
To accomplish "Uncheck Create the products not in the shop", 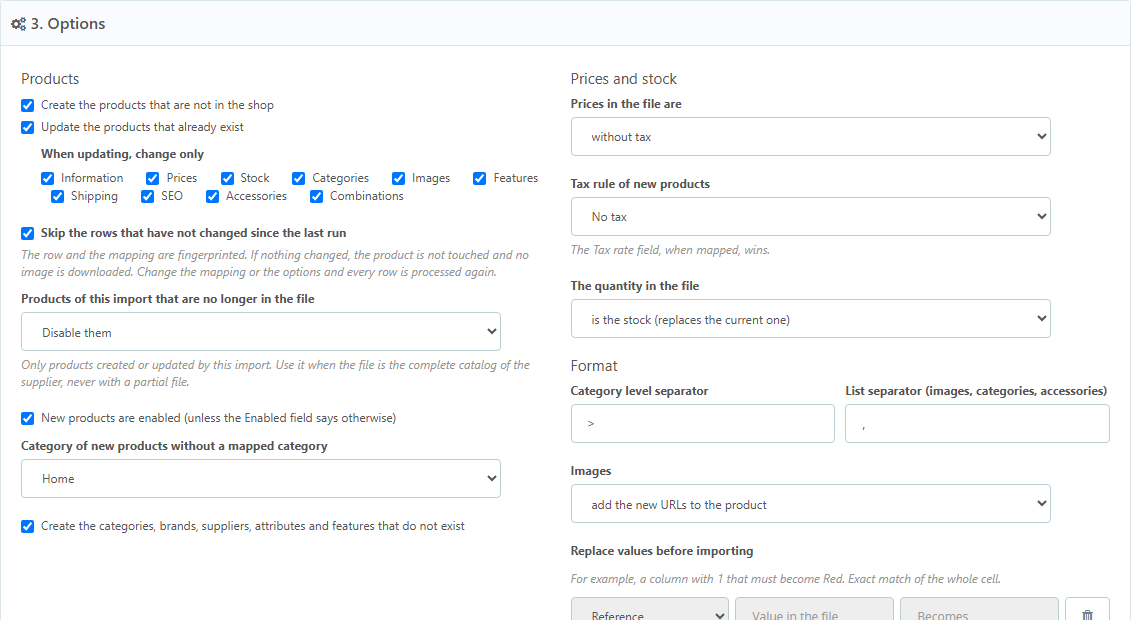I will click(x=27, y=105).
